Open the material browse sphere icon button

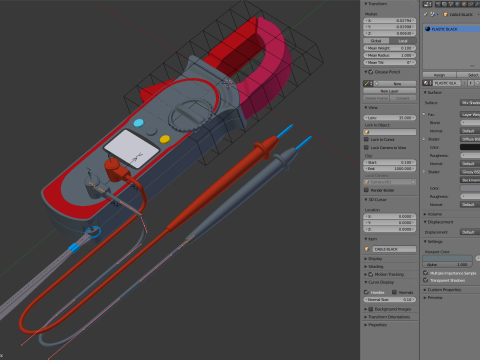point(427,83)
